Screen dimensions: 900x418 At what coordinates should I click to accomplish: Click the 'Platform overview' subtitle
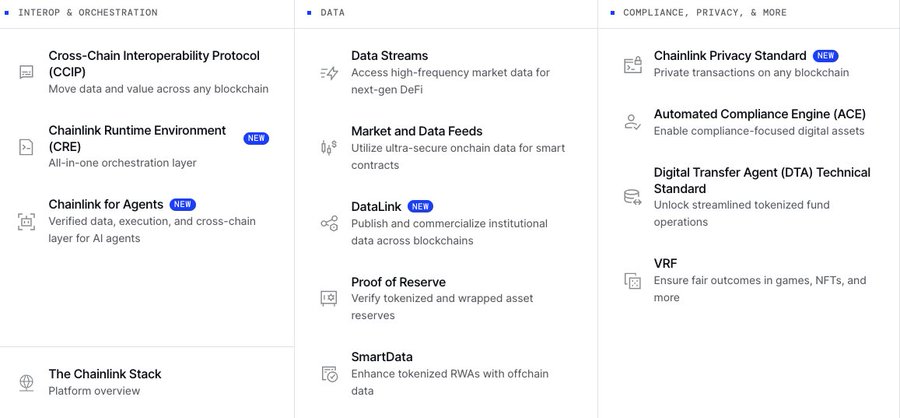94,391
